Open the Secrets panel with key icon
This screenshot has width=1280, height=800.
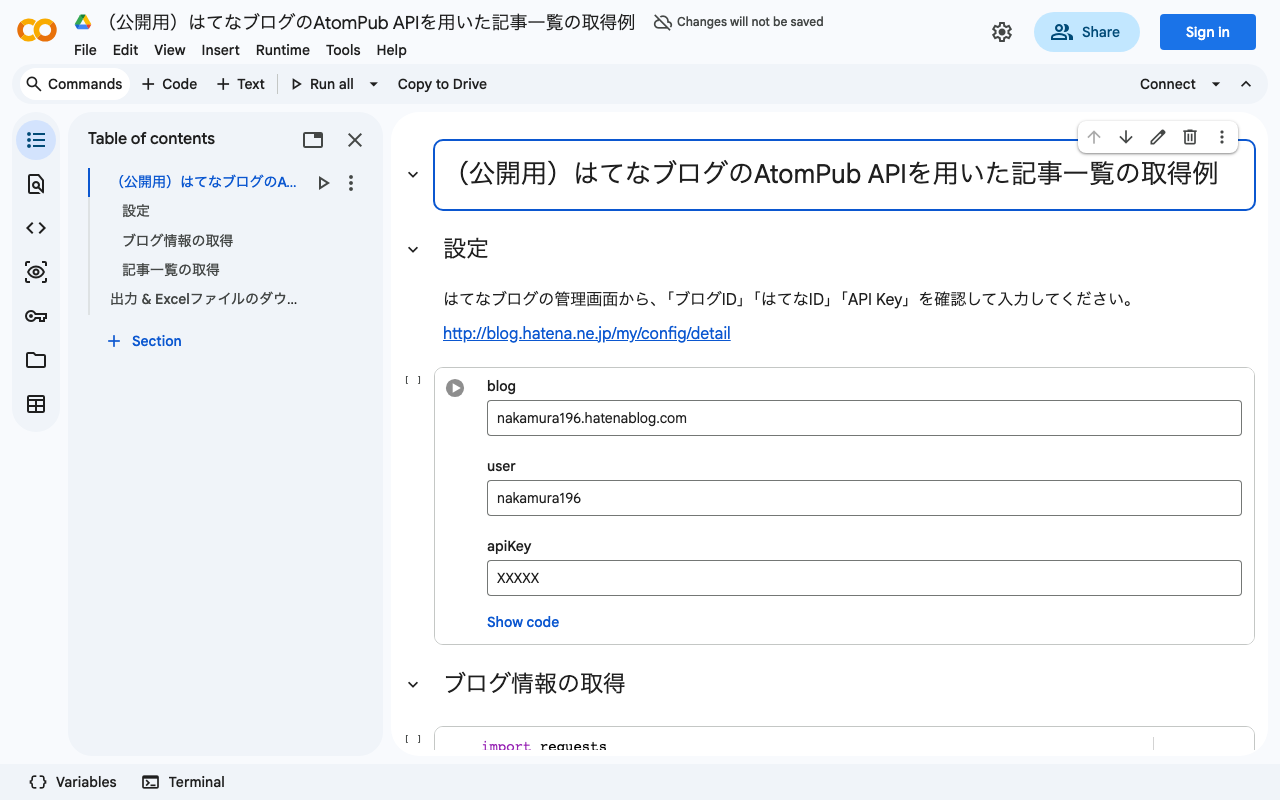click(35, 316)
